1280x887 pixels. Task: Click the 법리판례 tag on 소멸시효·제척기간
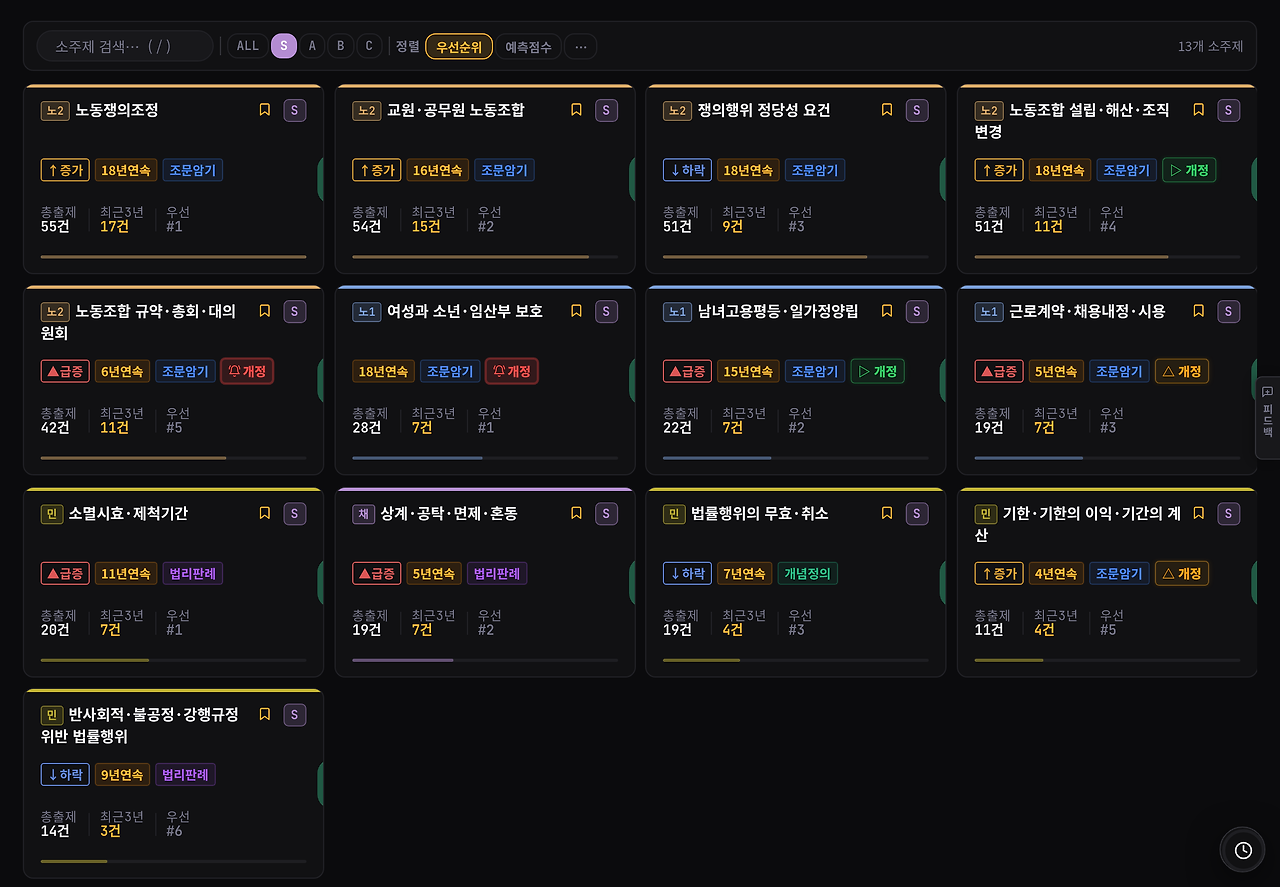point(192,573)
